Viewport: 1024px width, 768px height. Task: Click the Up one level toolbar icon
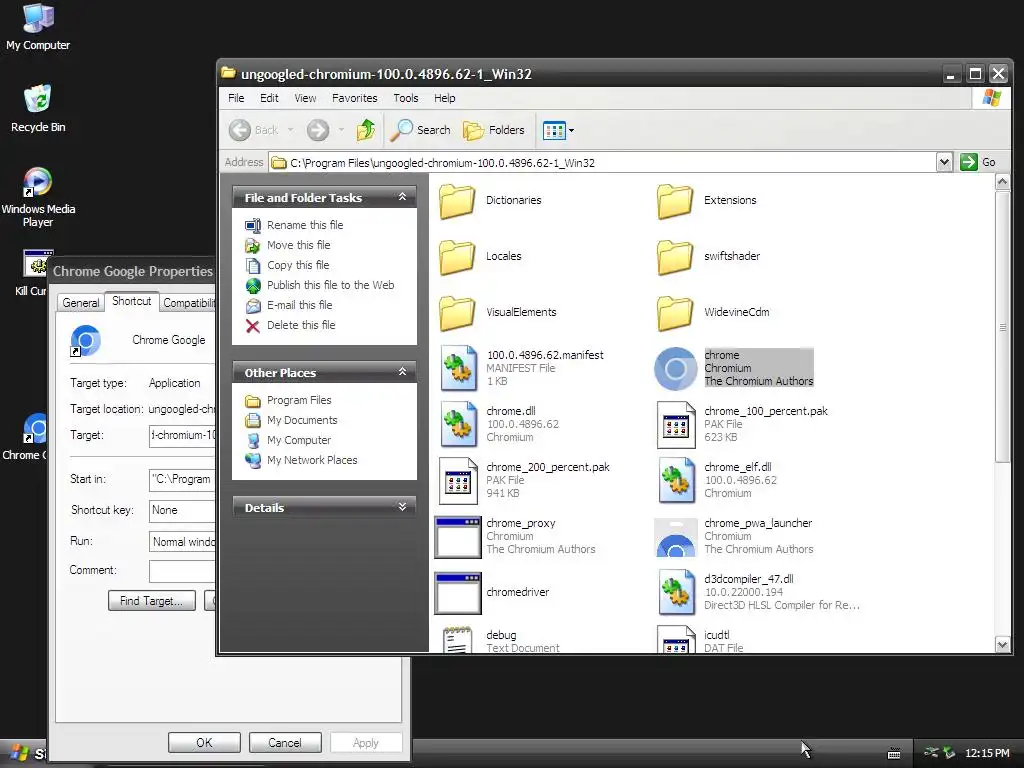coord(366,130)
